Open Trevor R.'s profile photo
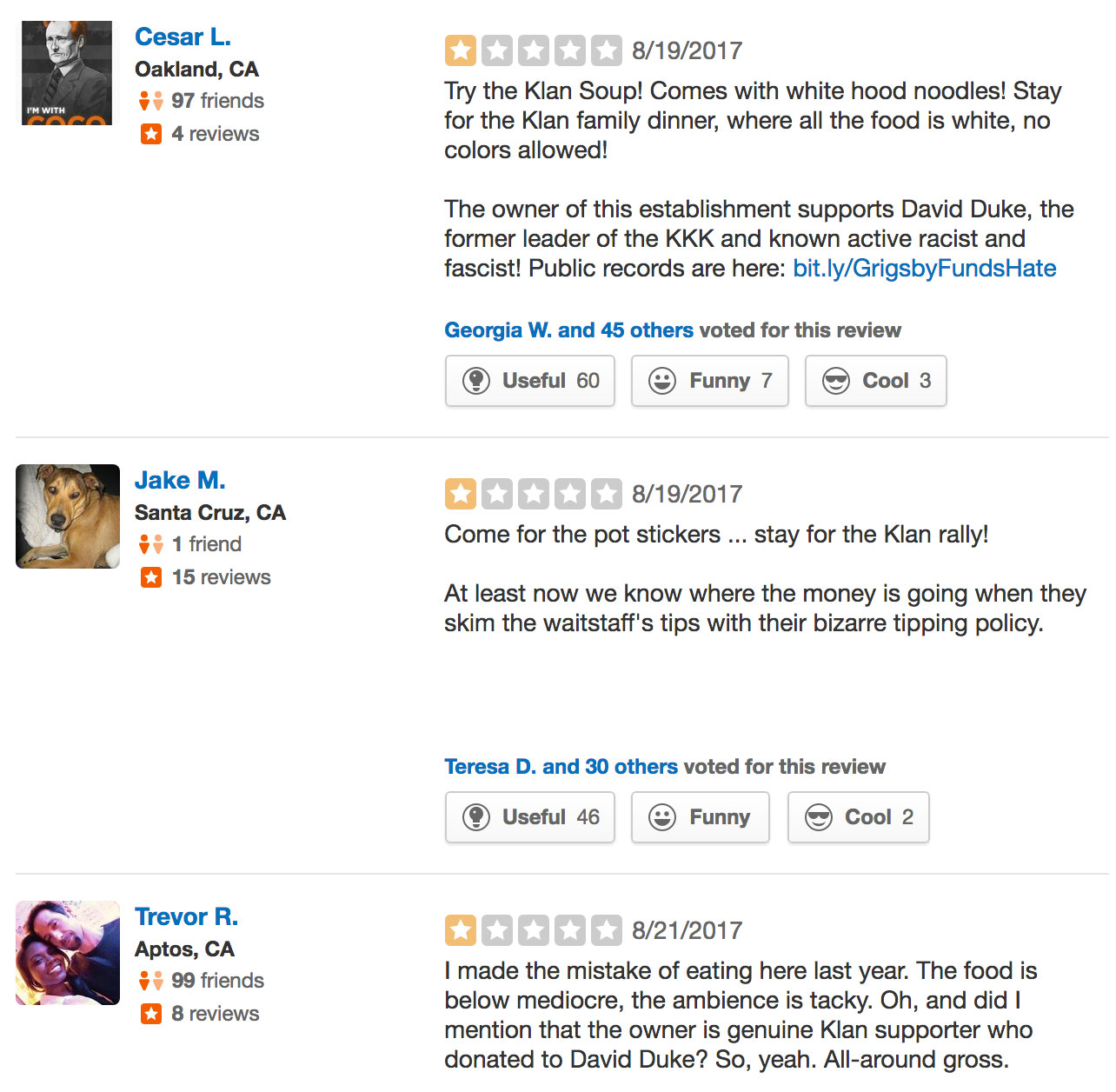 point(68,953)
